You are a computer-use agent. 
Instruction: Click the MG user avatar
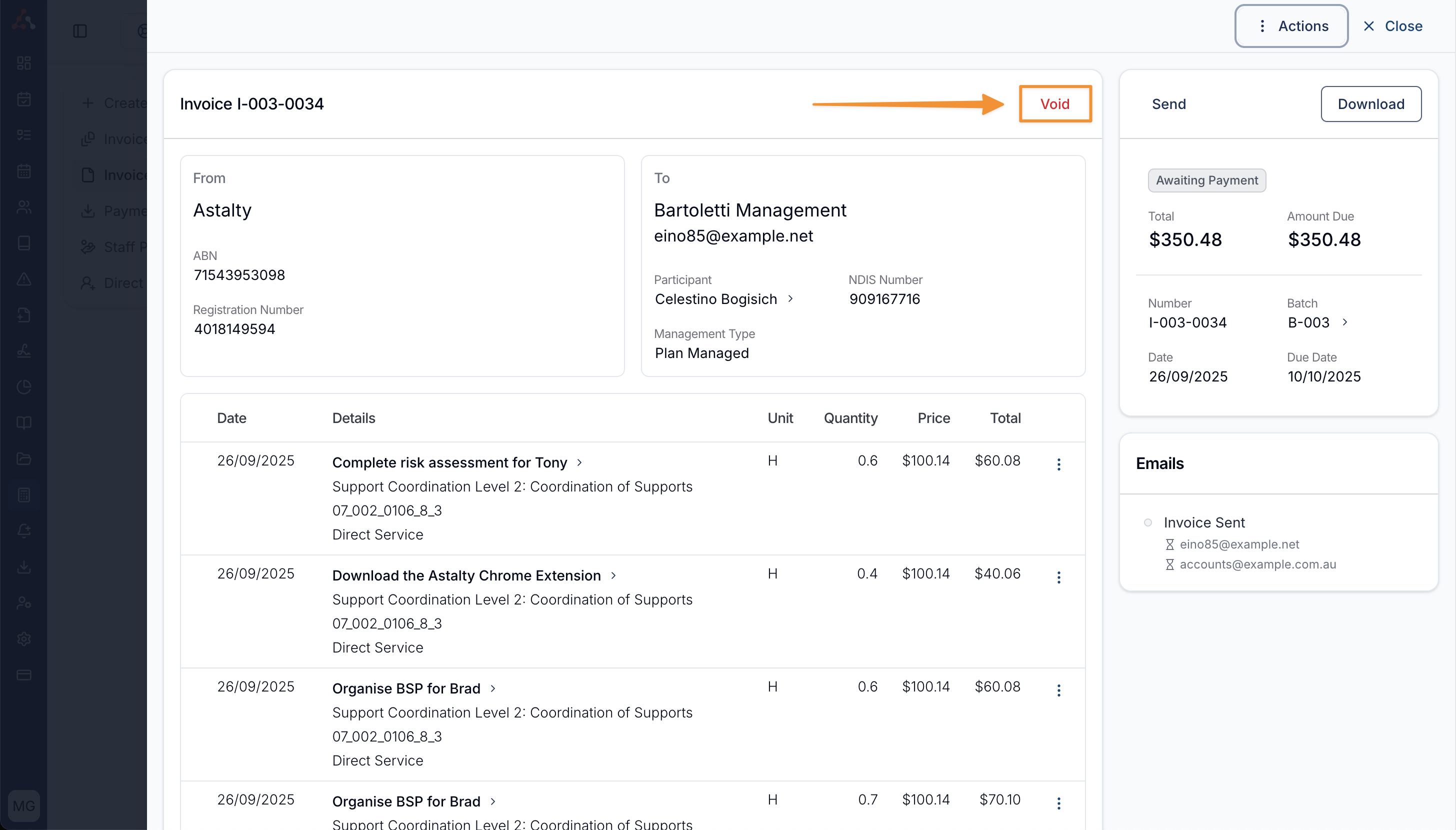click(24, 805)
